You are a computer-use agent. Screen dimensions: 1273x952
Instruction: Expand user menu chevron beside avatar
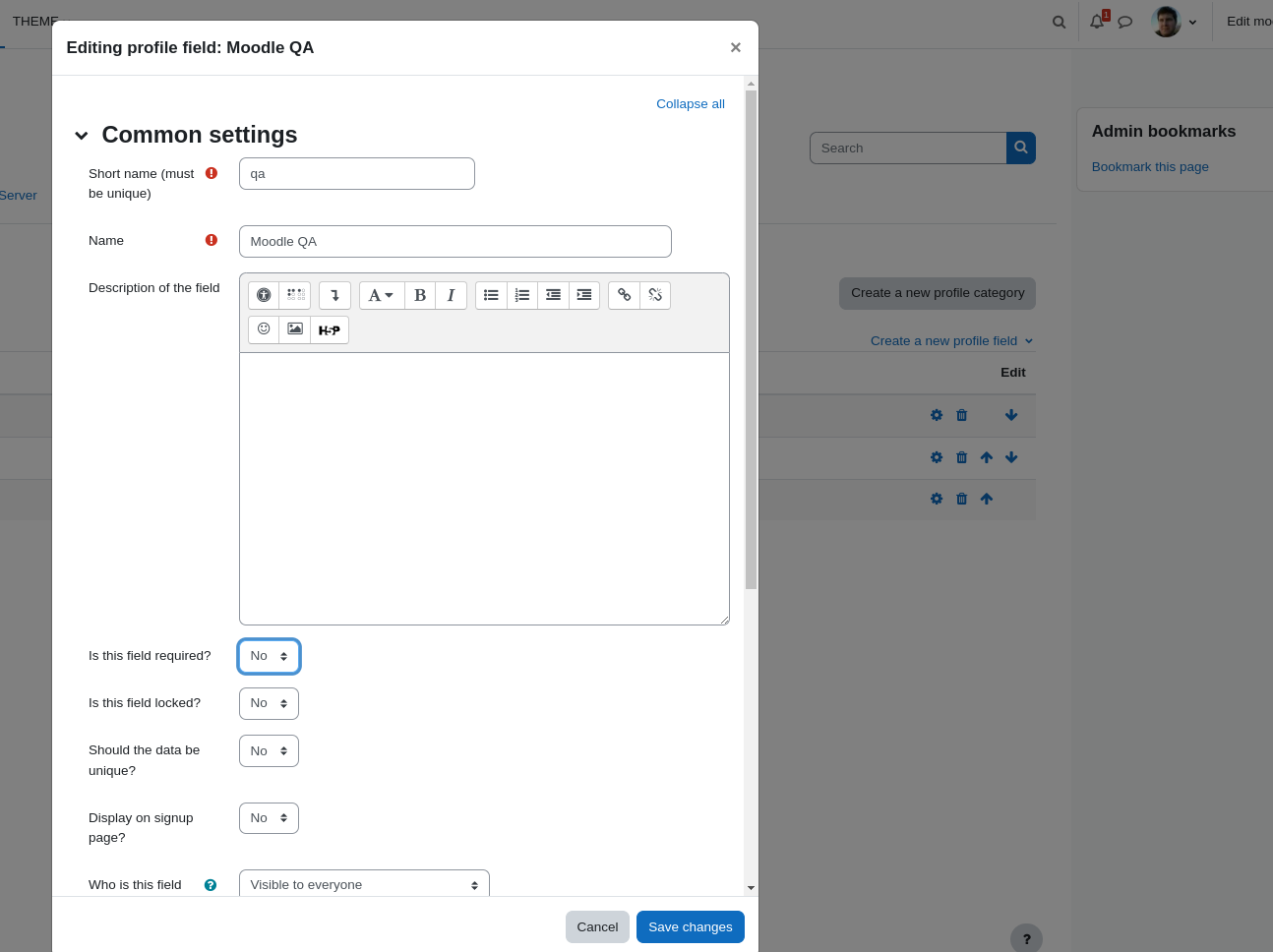(x=1192, y=23)
